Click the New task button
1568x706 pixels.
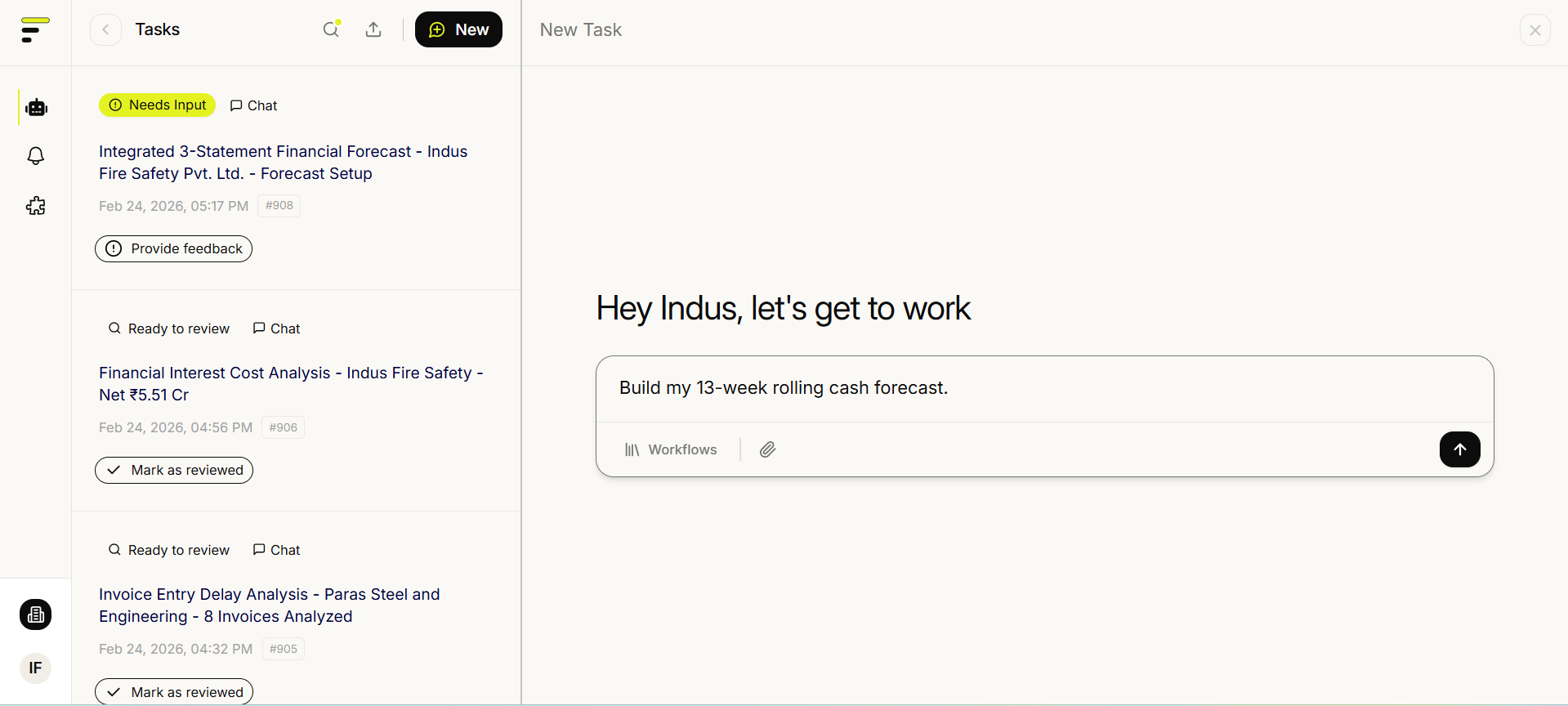pos(458,30)
